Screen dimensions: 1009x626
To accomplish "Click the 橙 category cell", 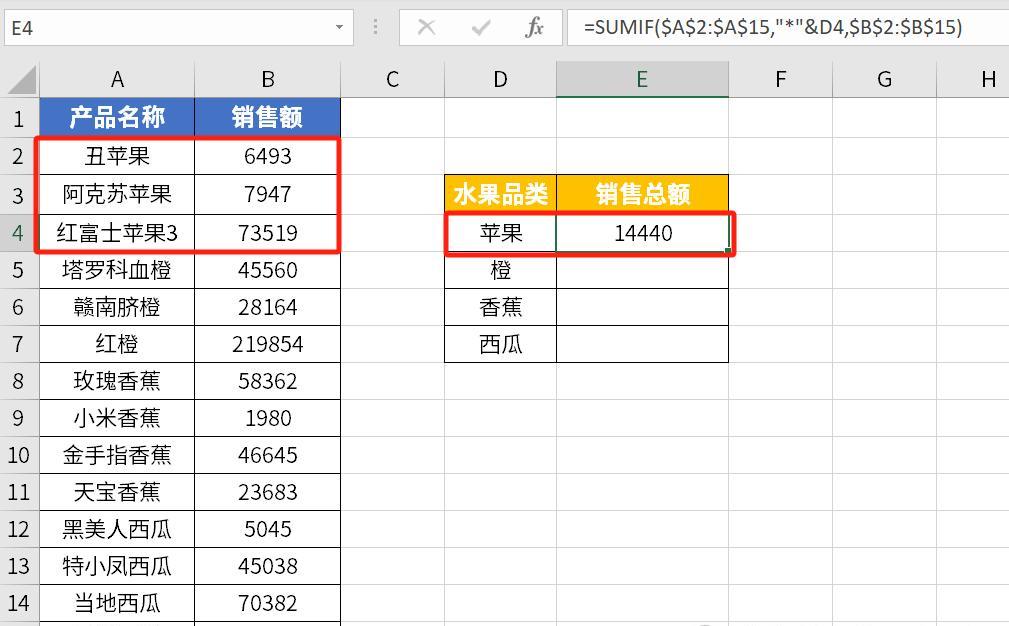I will (500, 270).
